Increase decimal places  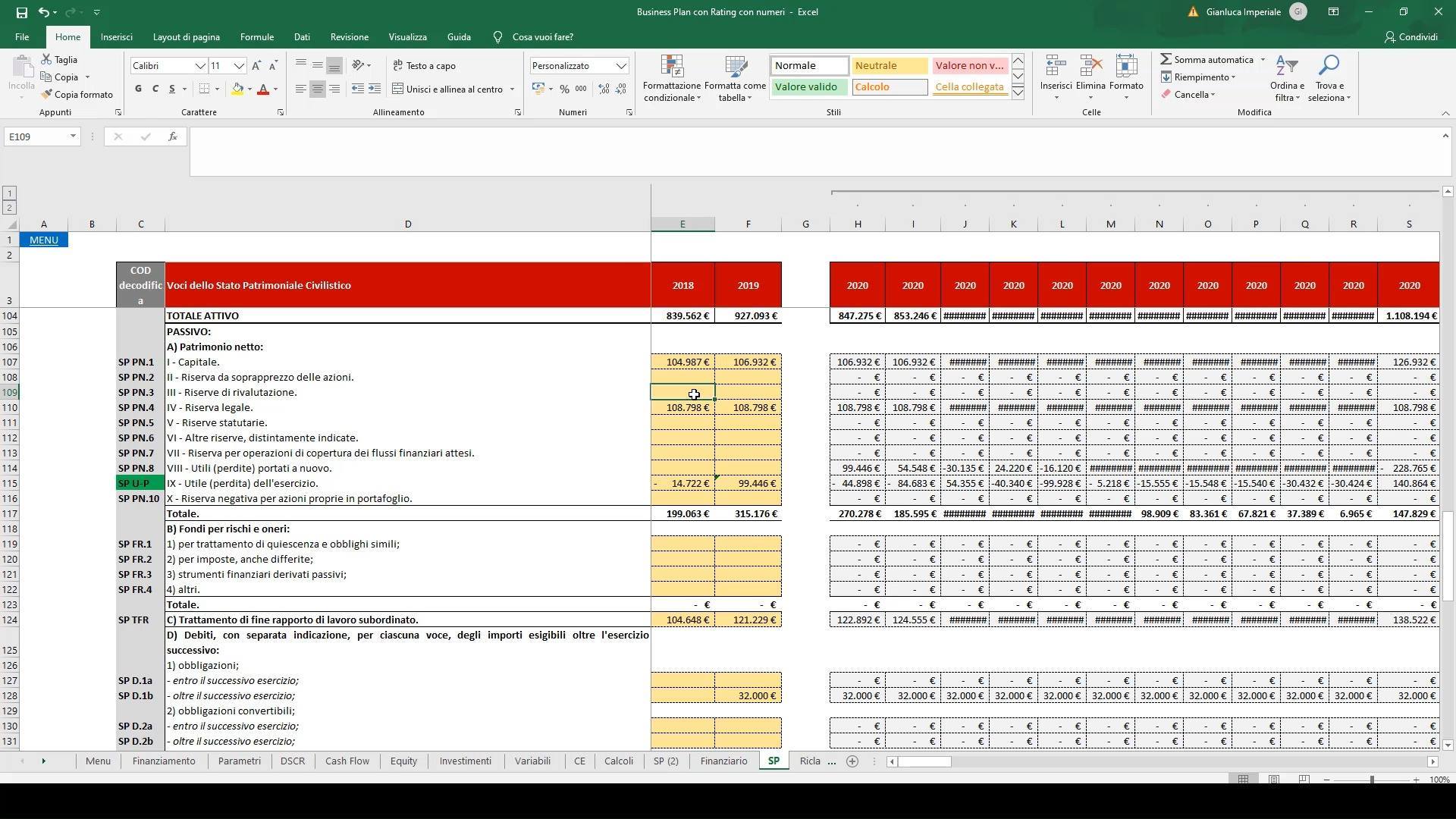coord(604,89)
